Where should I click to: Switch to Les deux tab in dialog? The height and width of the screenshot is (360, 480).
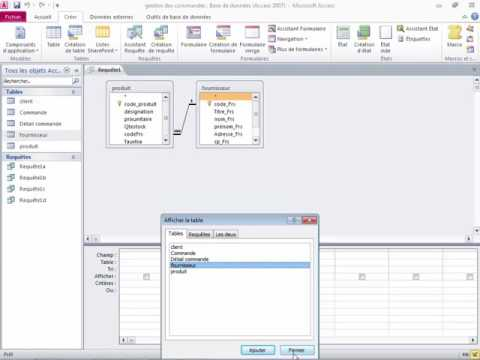226,234
